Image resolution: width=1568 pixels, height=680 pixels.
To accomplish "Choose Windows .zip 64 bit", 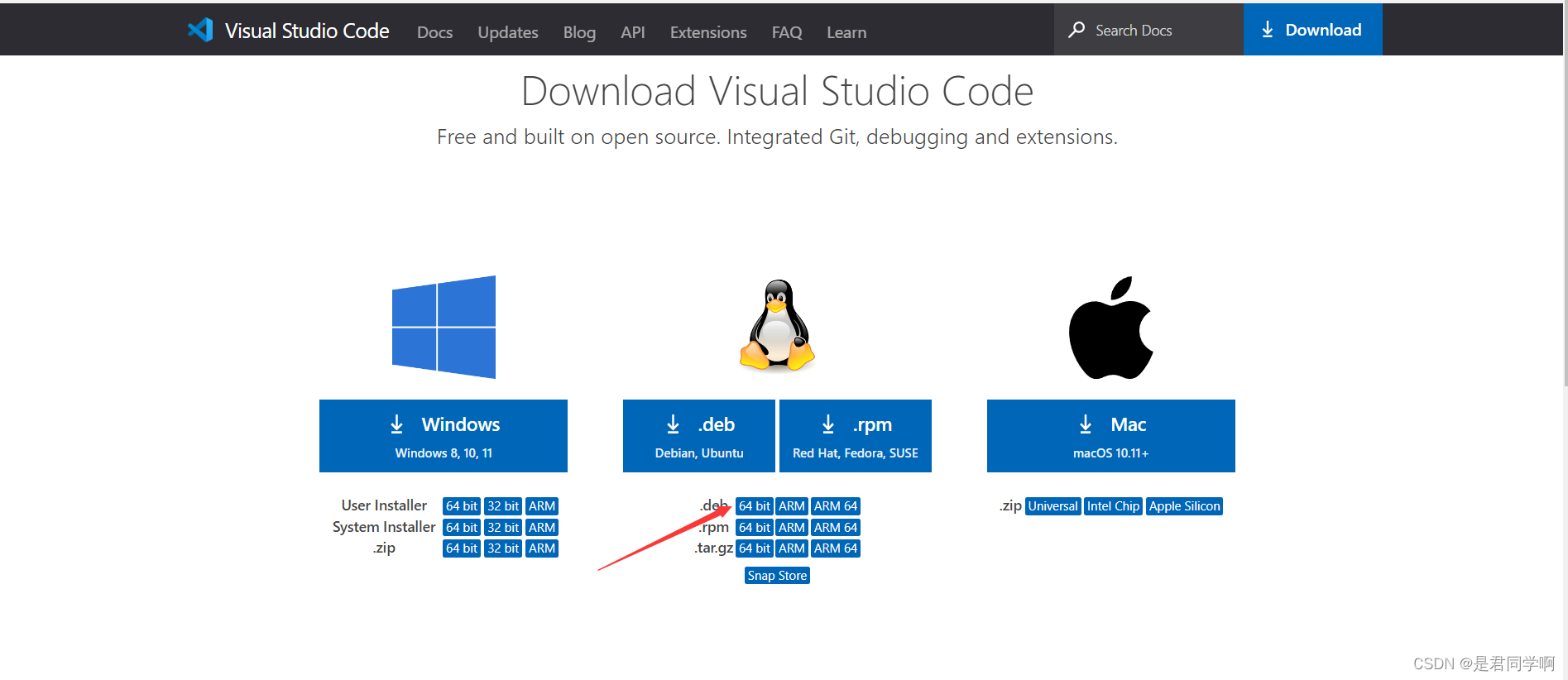I will 462,548.
